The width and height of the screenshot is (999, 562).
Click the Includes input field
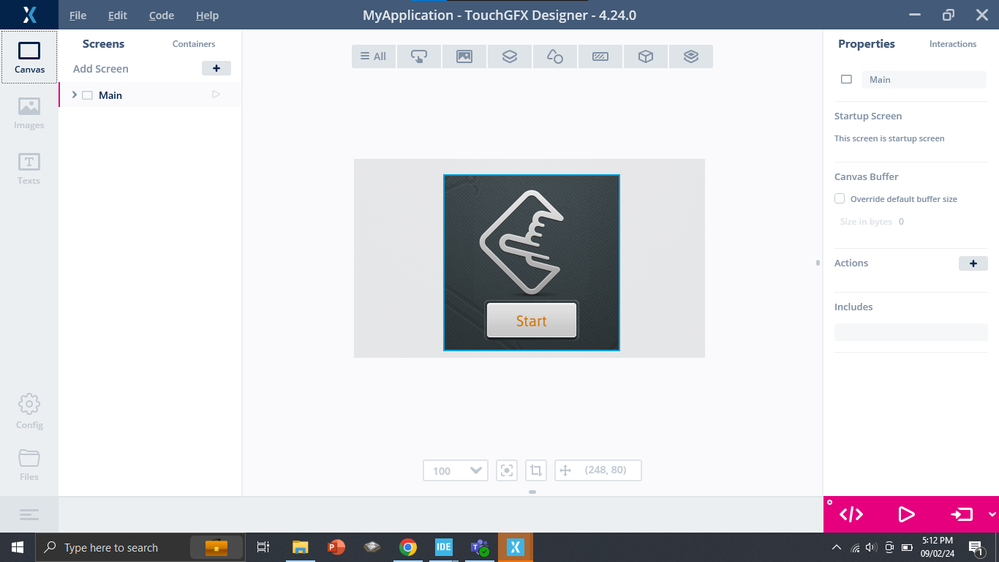click(x=910, y=332)
